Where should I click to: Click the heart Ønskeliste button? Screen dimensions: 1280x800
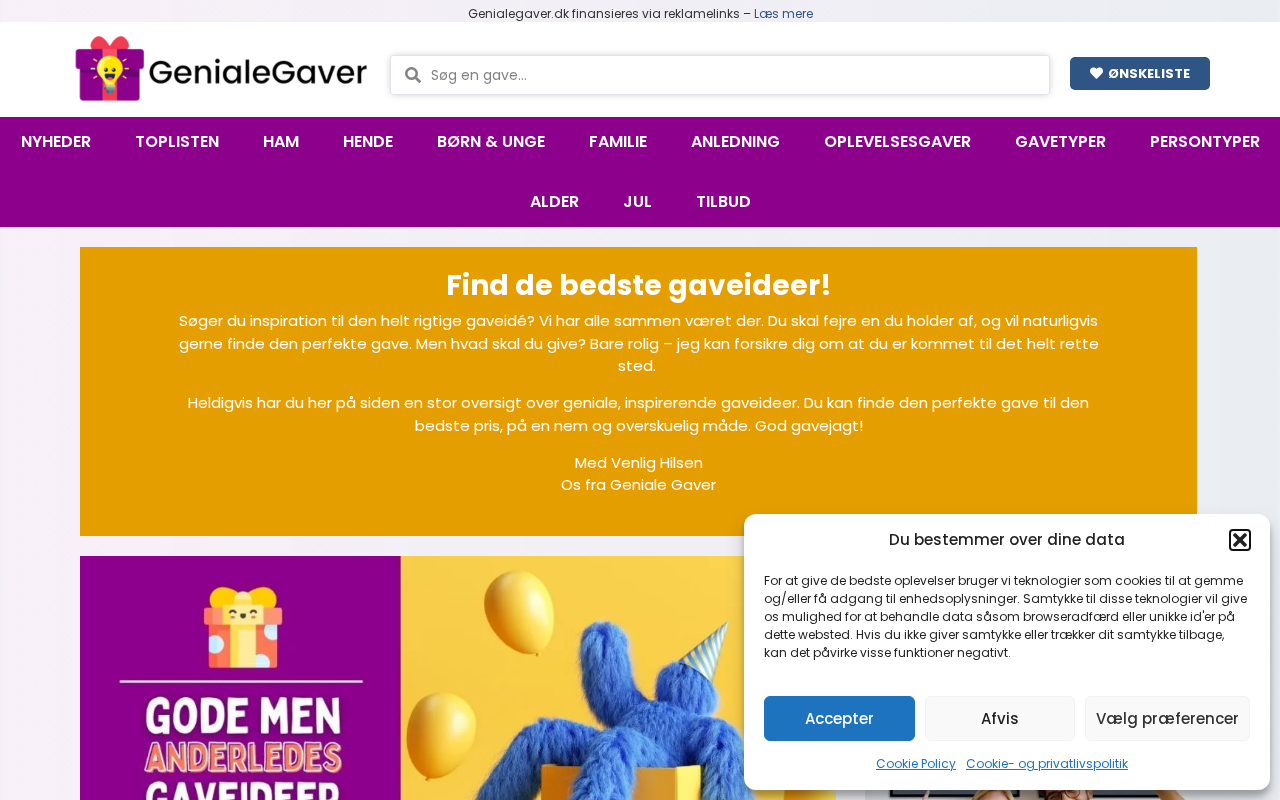[1140, 73]
